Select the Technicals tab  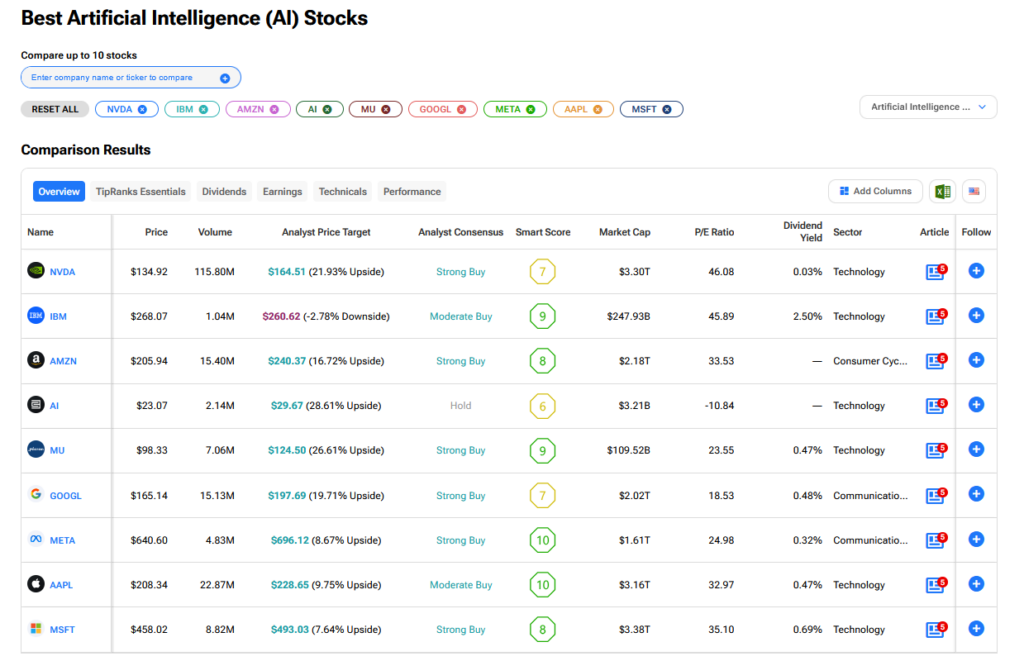point(342,191)
